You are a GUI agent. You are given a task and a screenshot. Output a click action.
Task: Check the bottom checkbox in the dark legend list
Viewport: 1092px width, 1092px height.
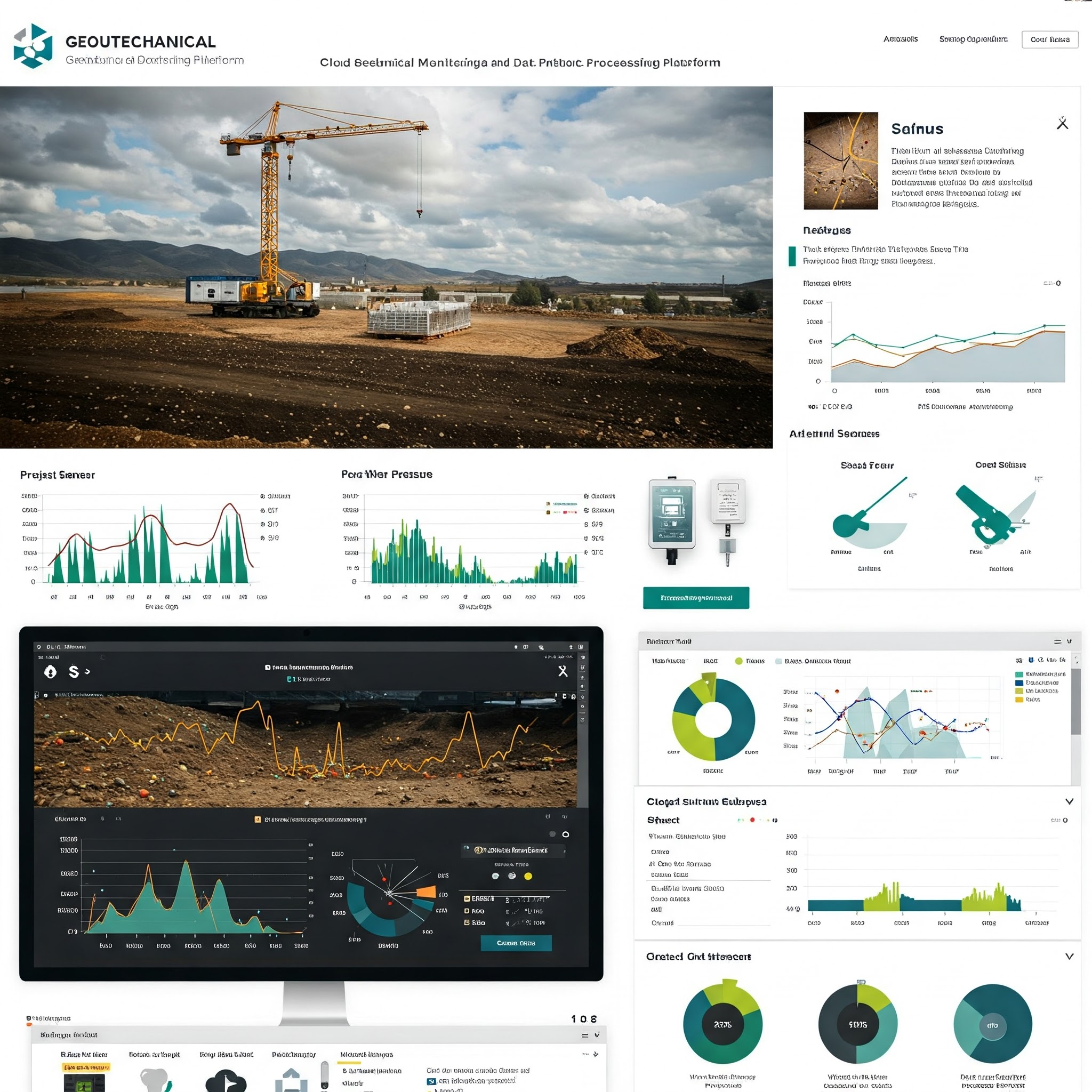click(467, 922)
